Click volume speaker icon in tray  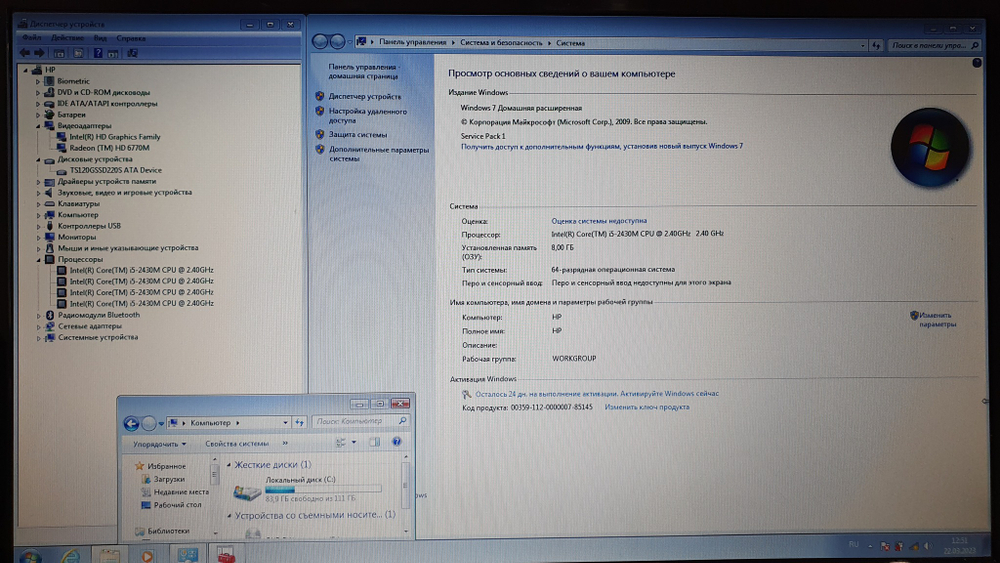point(929,546)
